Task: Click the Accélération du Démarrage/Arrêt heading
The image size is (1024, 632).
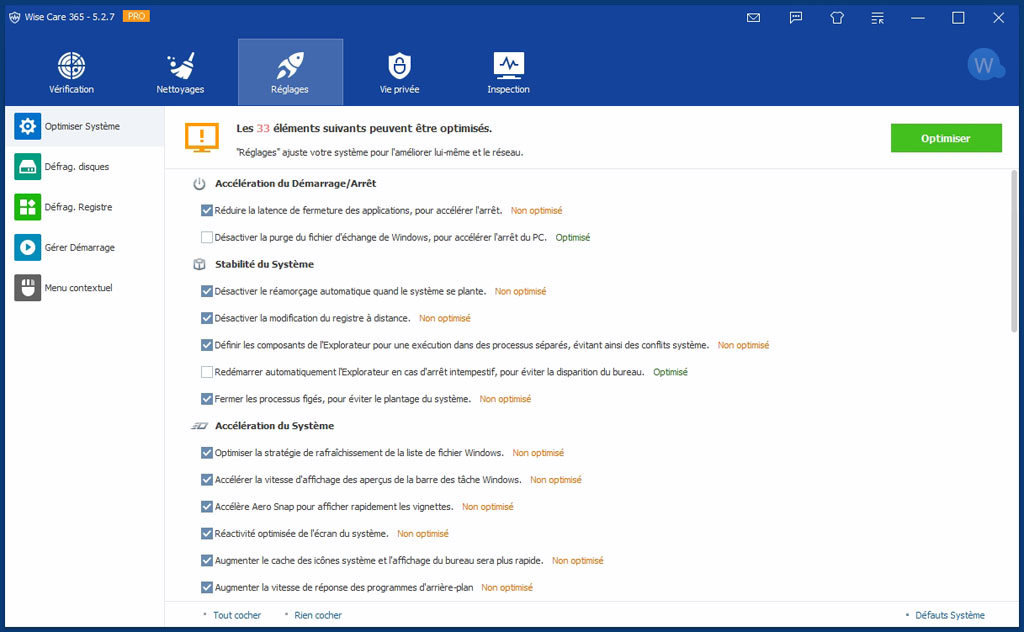Action: 295,184
